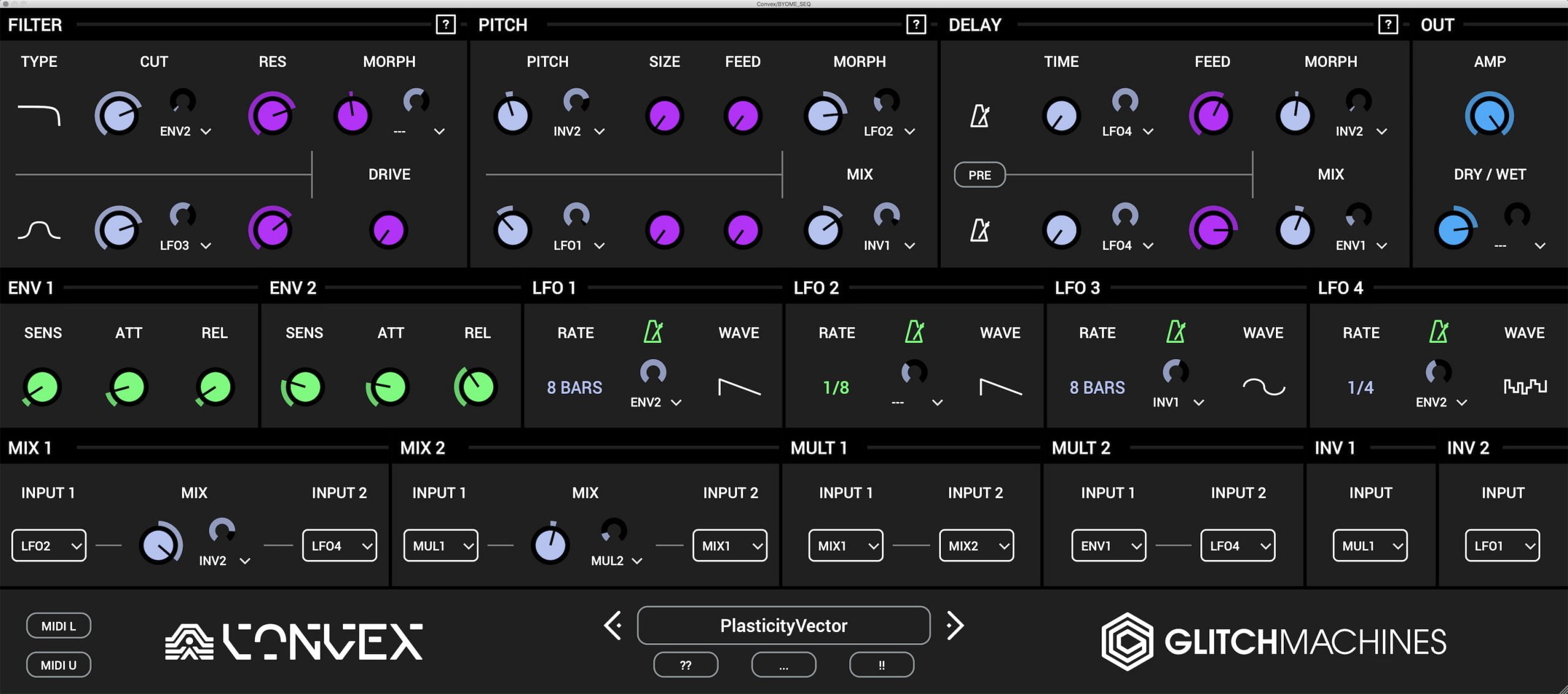Viewport: 1568px width, 694px height.
Task: Toggle top delay time sync metronome
Action: coord(980,115)
